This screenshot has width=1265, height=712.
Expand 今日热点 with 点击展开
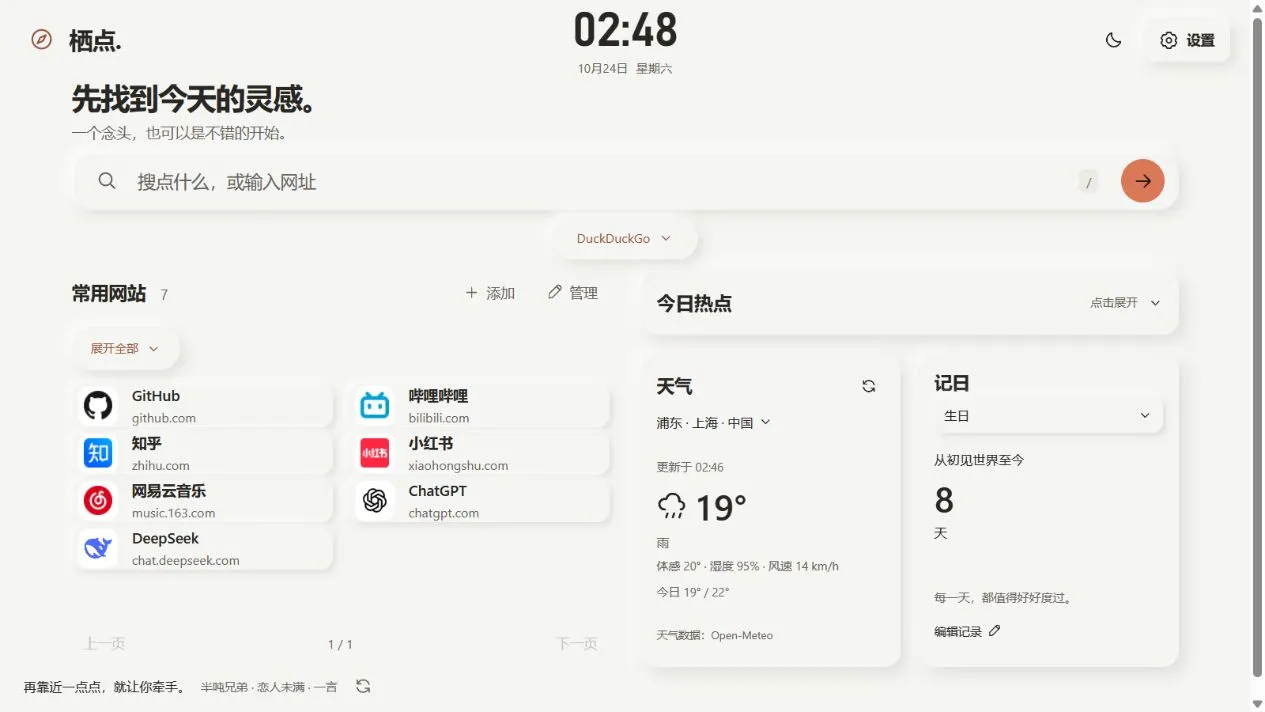pyautogui.click(x=1125, y=302)
